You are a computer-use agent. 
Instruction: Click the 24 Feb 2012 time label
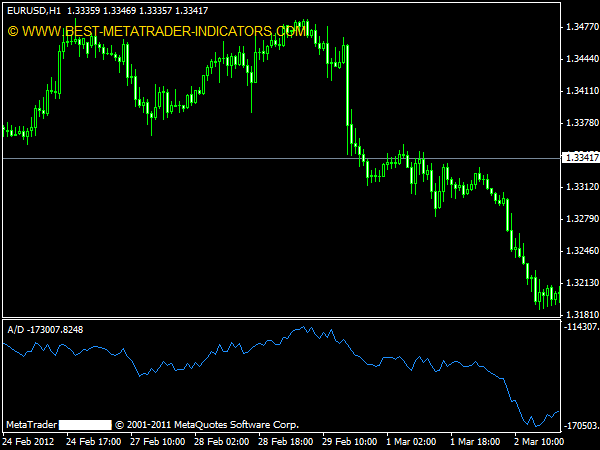[28, 442]
